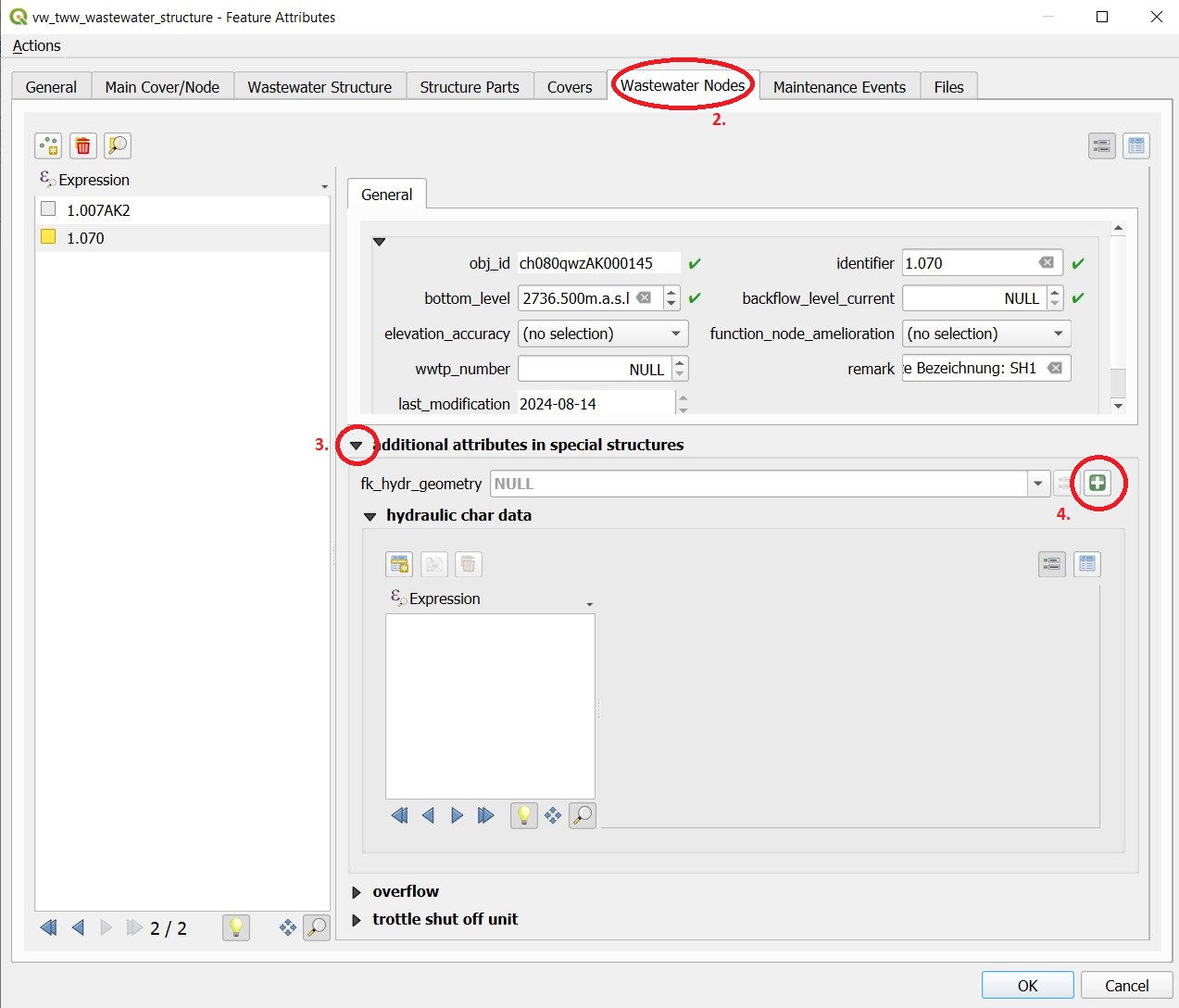
Task: Tick the checkbox for 1.007AK2
Action: coord(49,209)
